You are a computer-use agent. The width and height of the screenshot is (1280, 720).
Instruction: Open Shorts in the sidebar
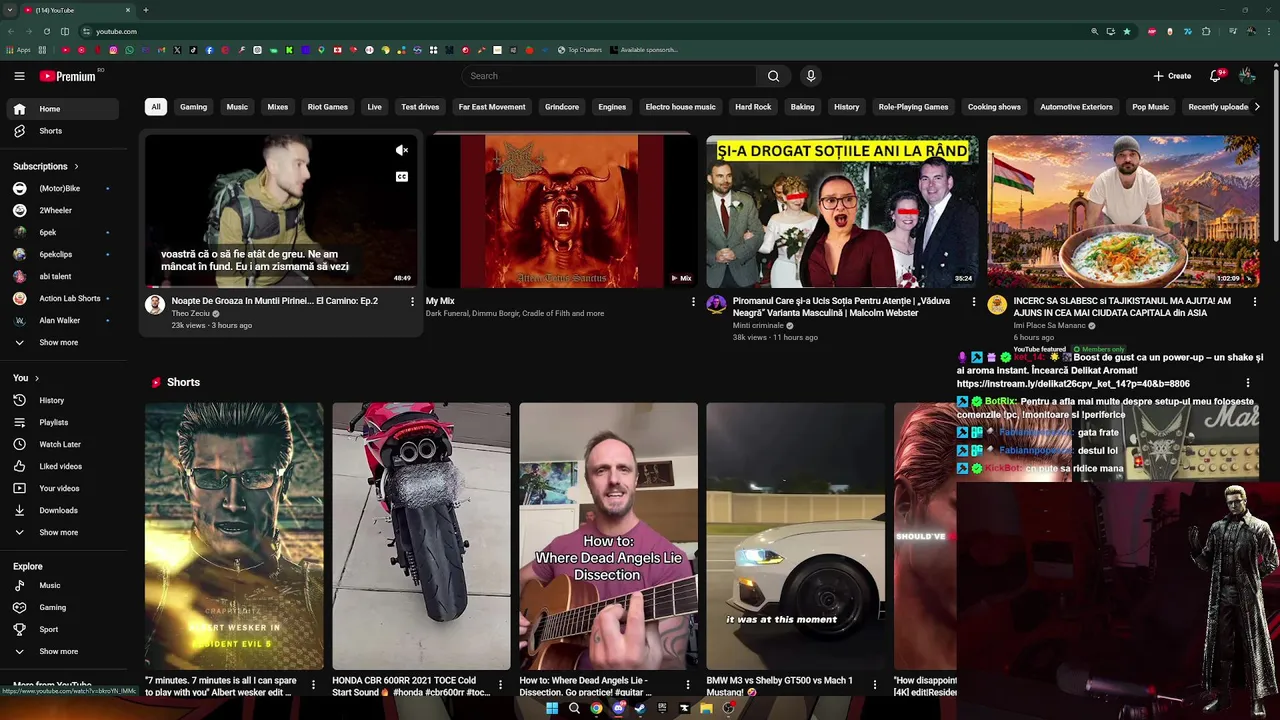tap(63, 131)
